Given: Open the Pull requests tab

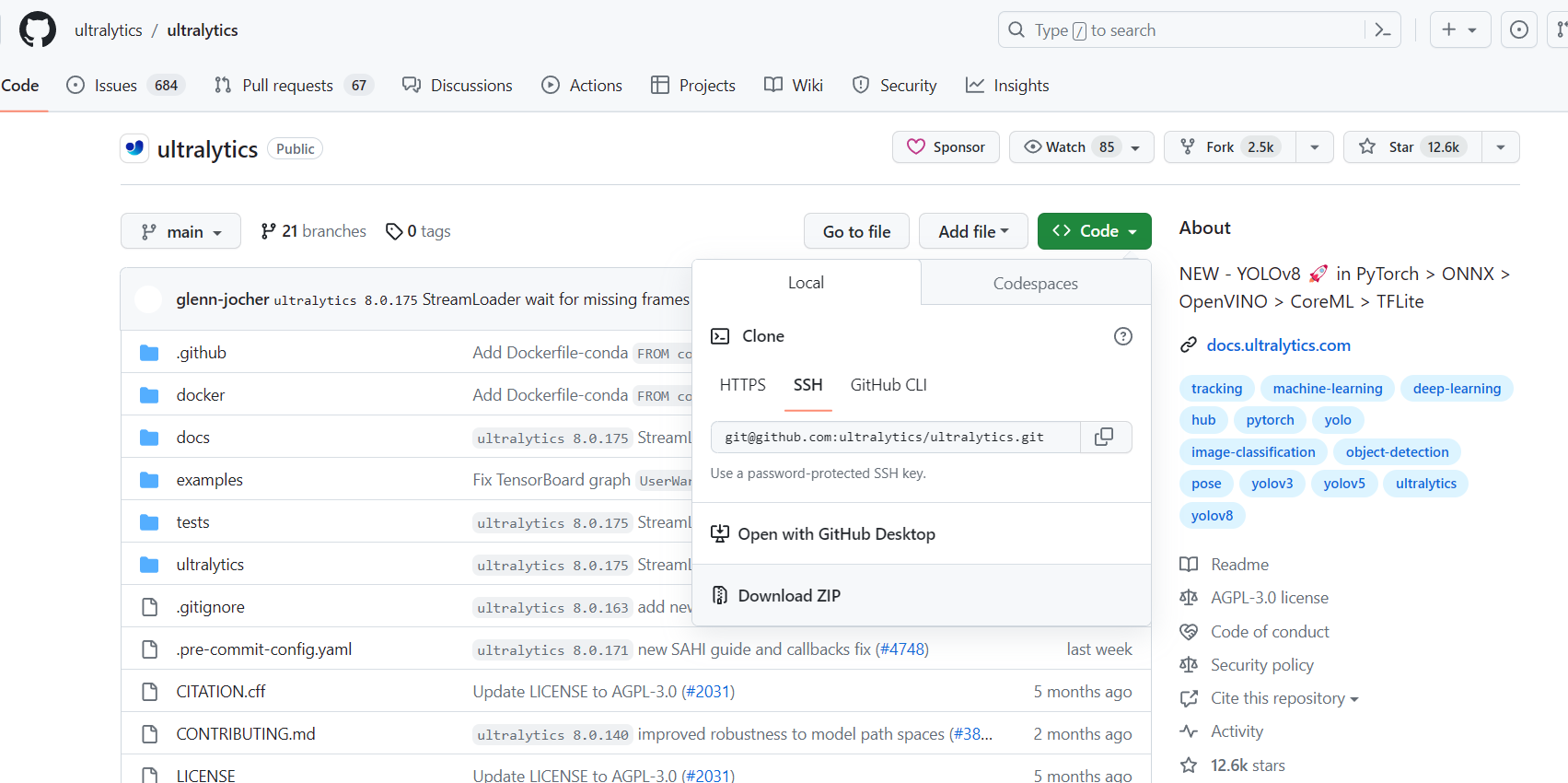Looking at the screenshot, I should click(x=294, y=86).
